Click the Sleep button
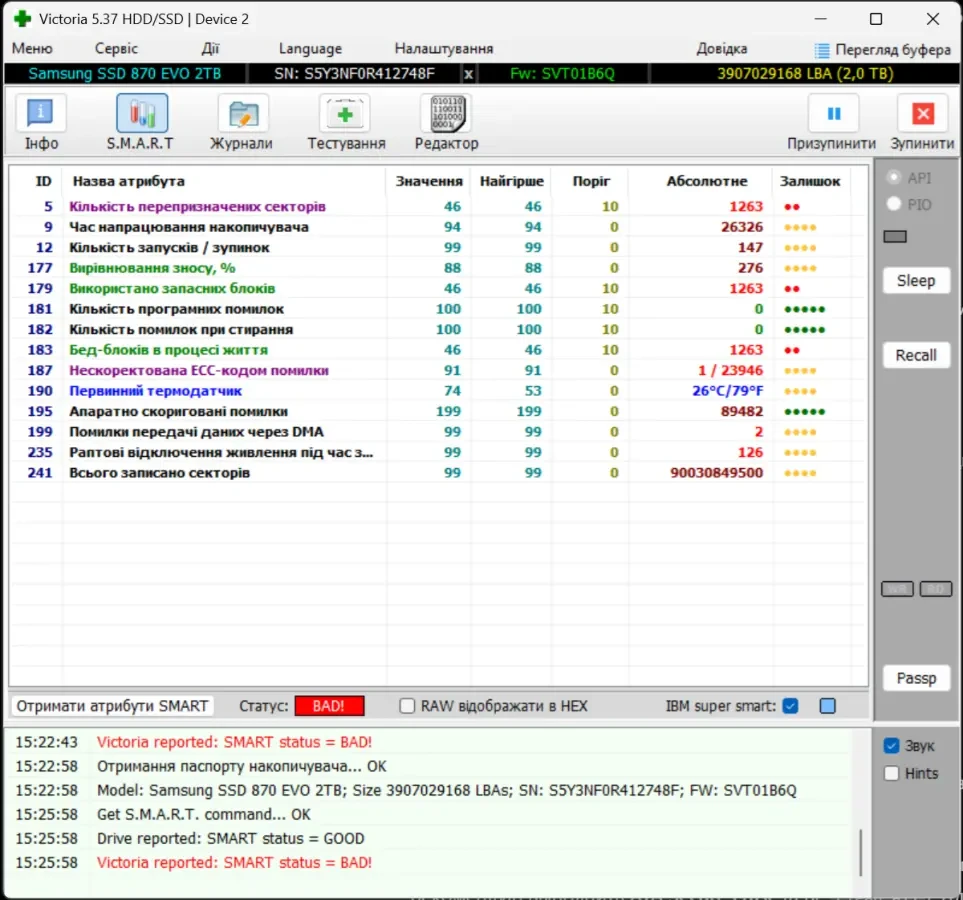 pyautogui.click(x=916, y=281)
